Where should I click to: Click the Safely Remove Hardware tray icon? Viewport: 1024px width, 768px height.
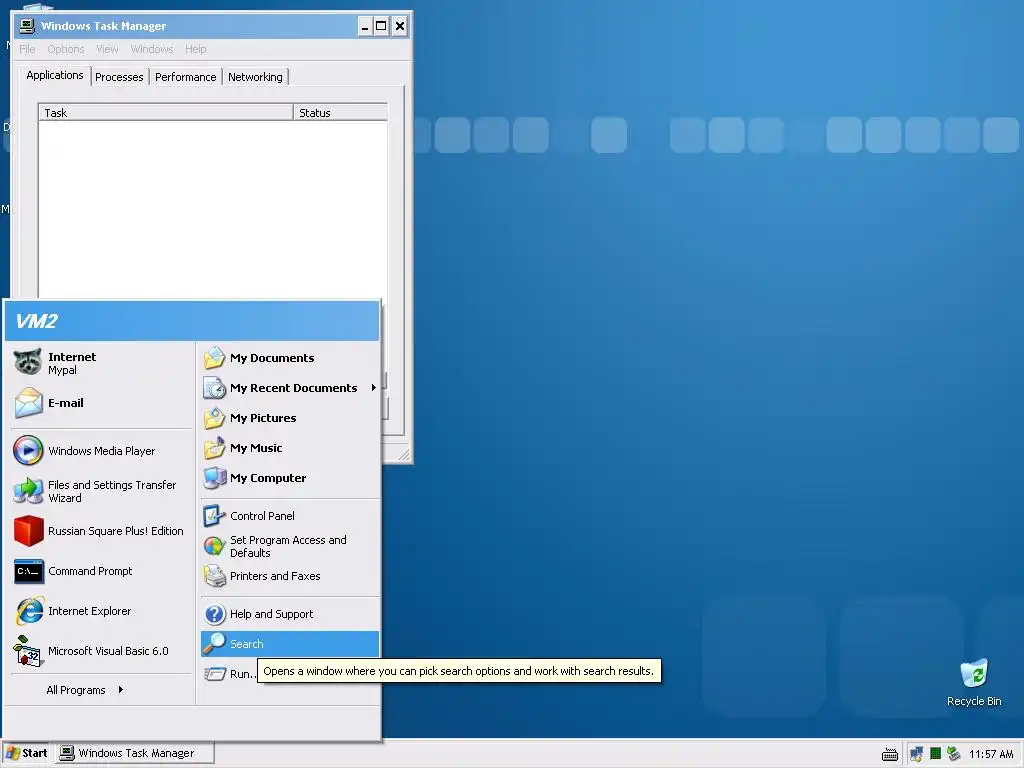(x=953, y=754)
